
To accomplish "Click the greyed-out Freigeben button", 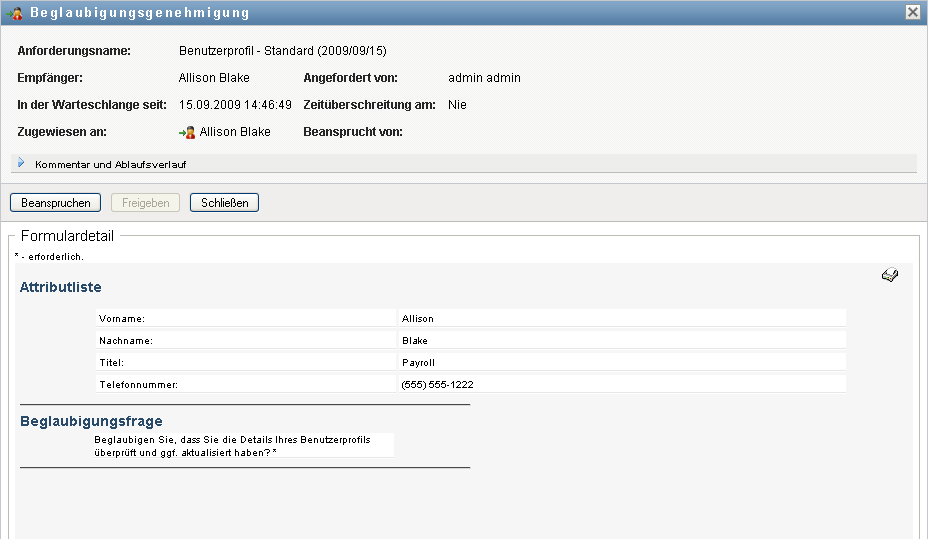I will pyautogui.click(x=146, y=203).
